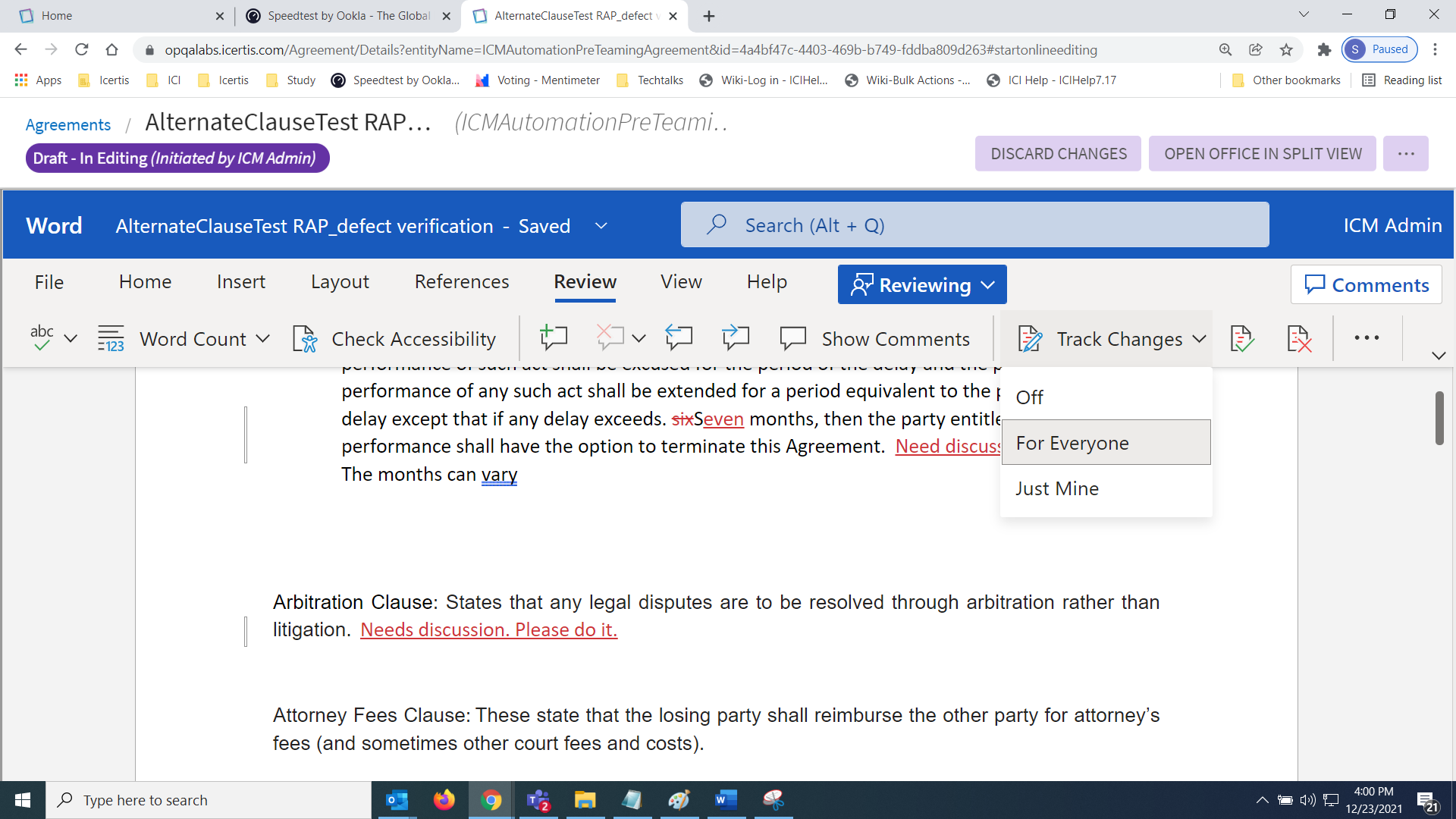Click the Previous Comment icon

click(679, 338)
